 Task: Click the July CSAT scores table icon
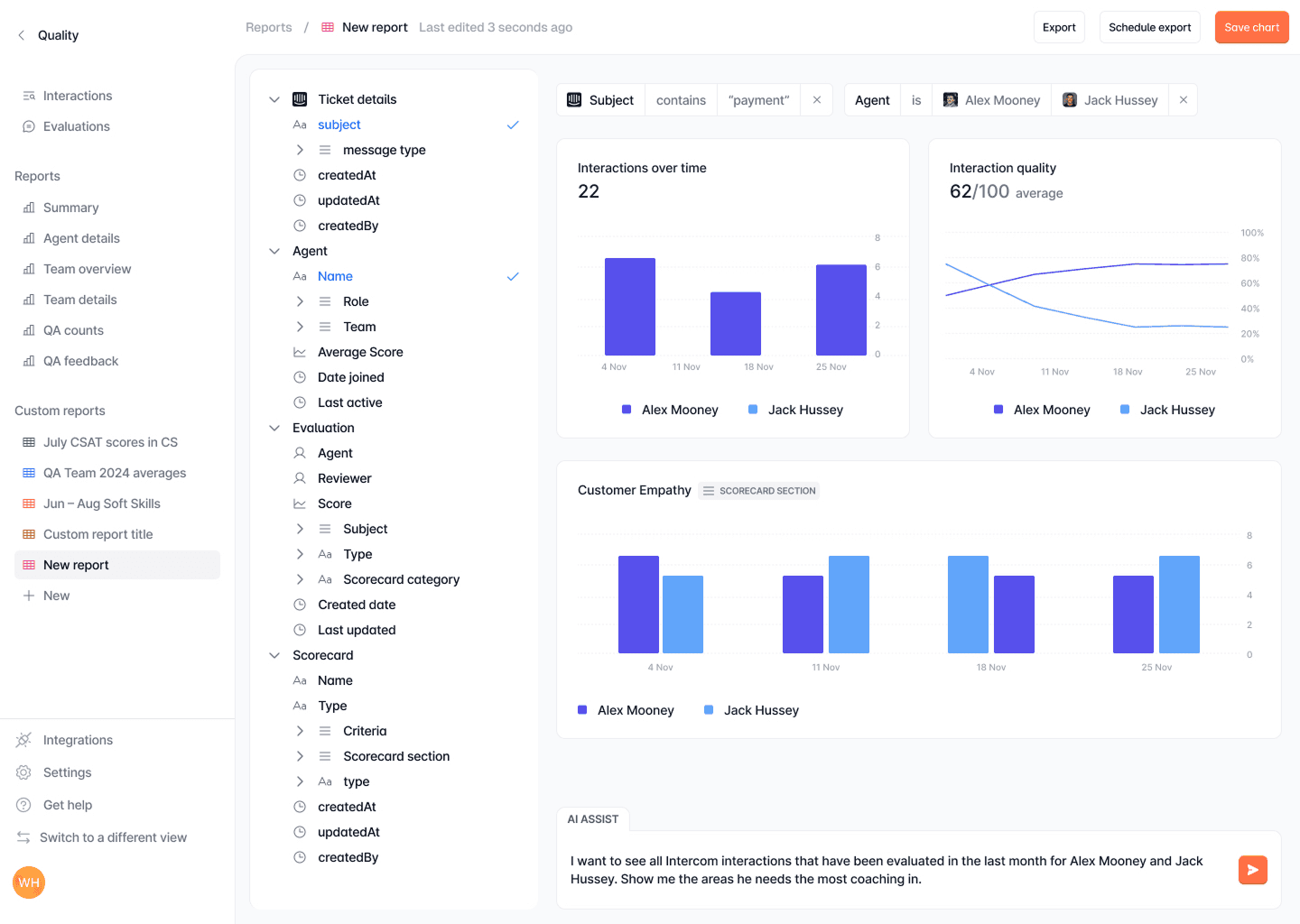tap(29, 442)
